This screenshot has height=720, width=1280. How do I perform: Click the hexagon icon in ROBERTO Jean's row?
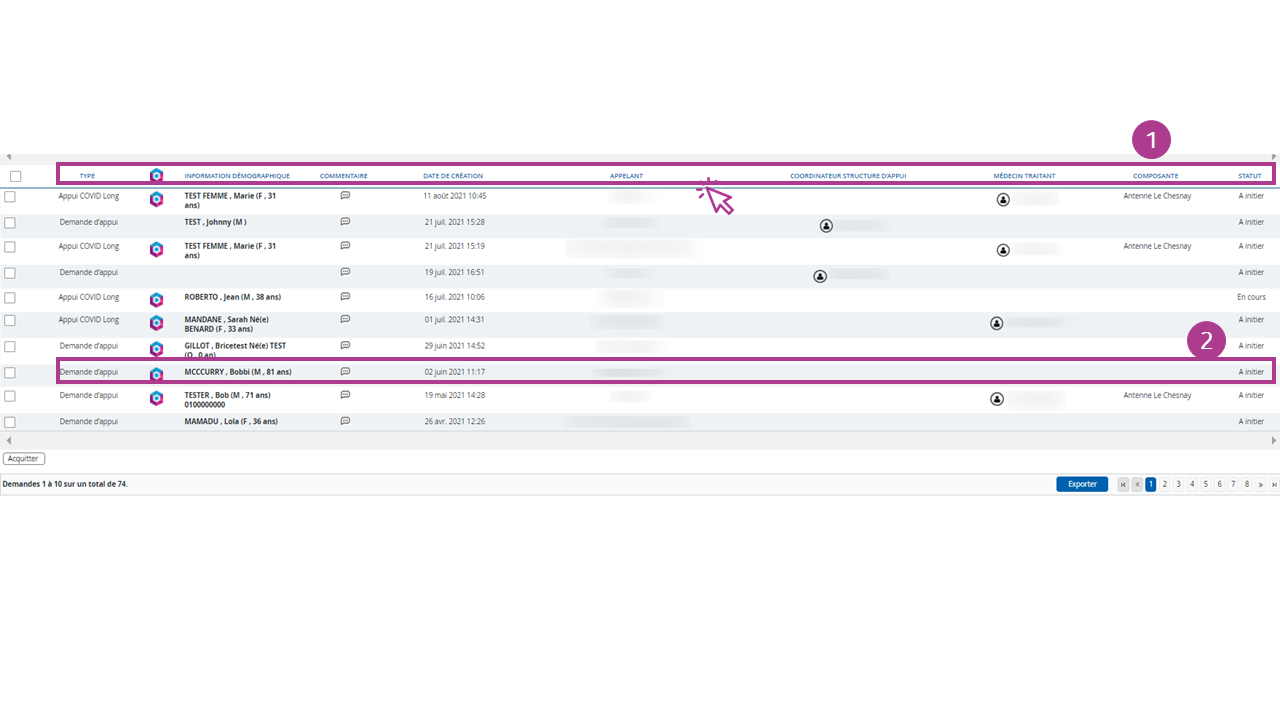click(x=156, y=299)
